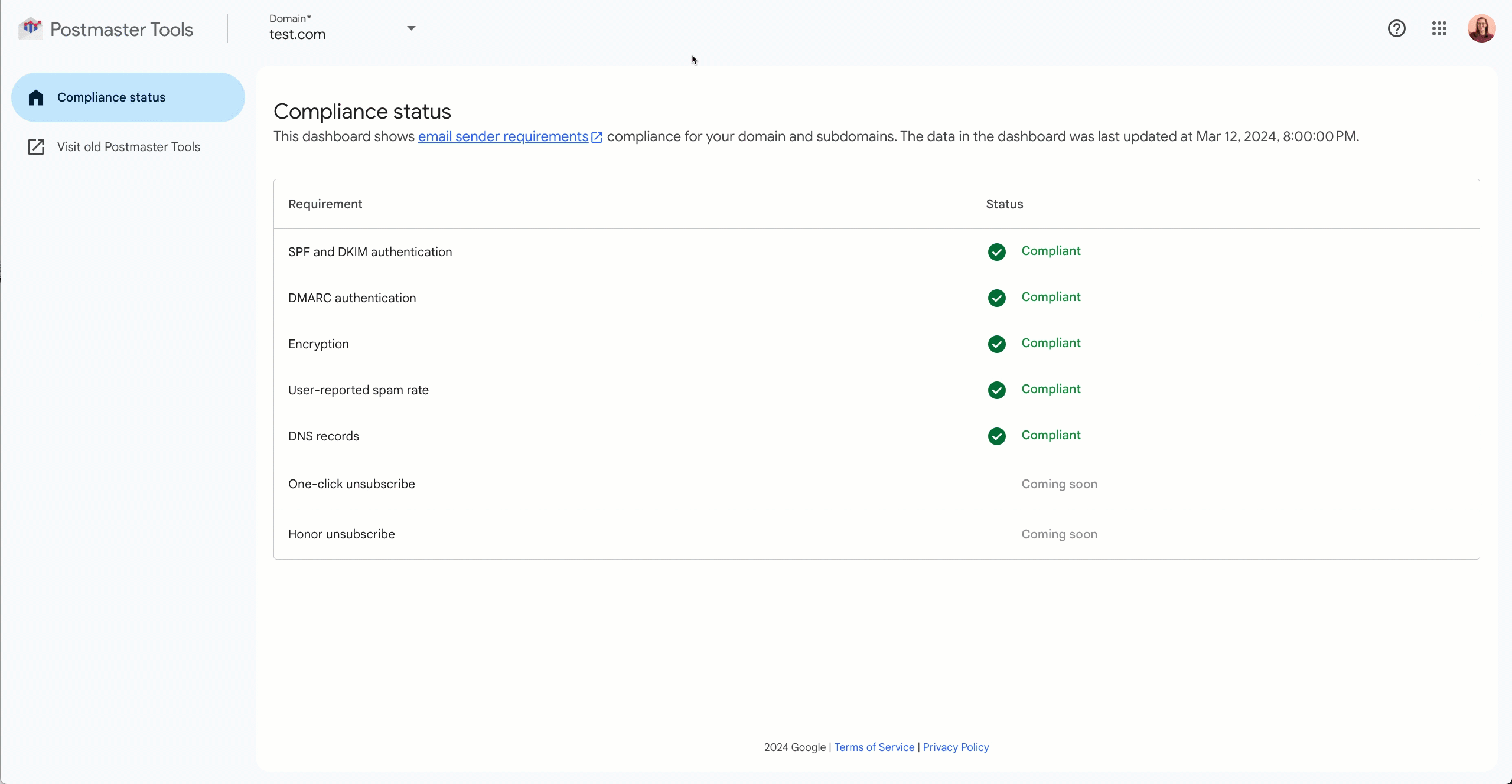Expand the domain dropdown arrow

[411, 28]
